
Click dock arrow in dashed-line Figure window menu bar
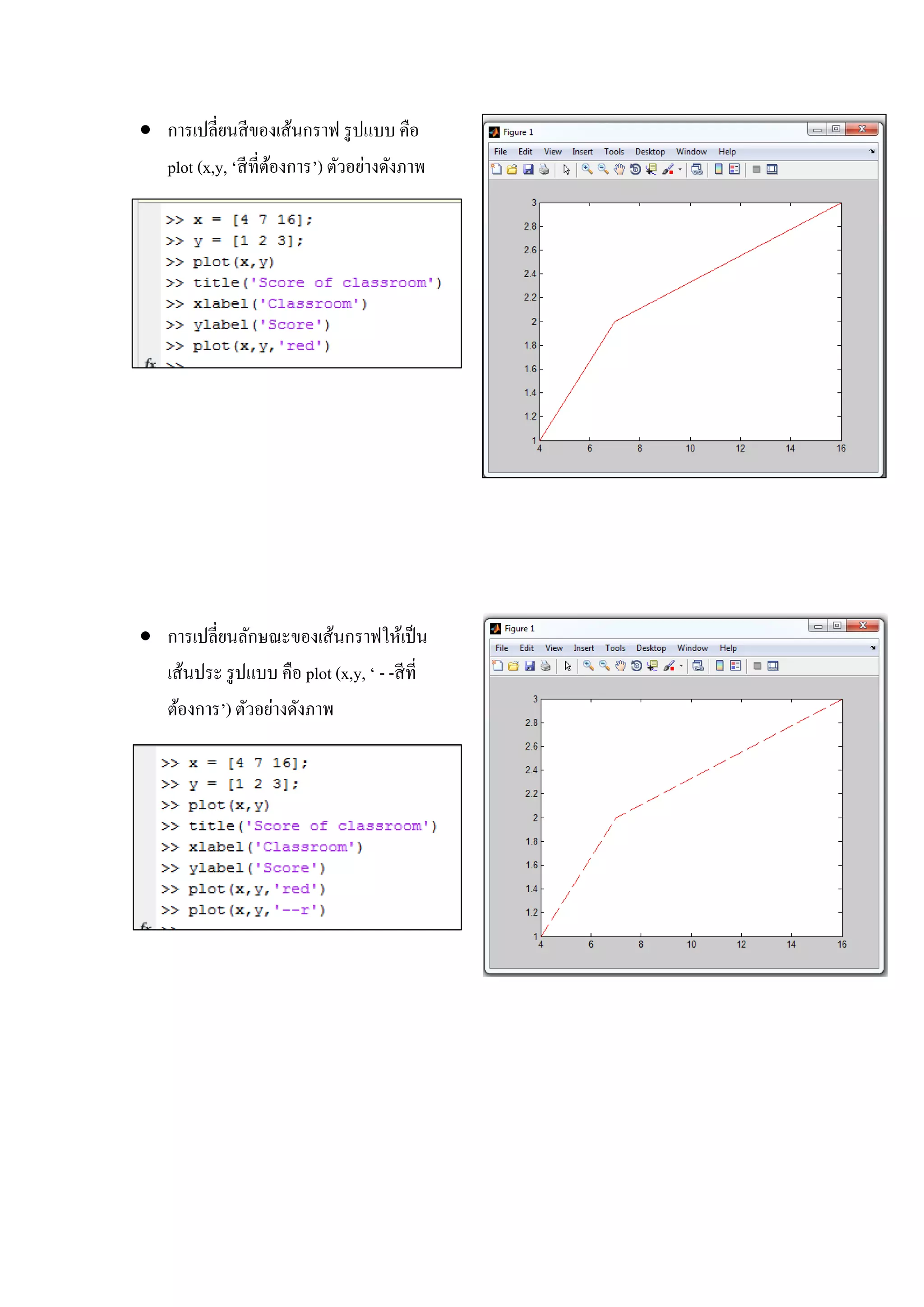click(873, 648)
